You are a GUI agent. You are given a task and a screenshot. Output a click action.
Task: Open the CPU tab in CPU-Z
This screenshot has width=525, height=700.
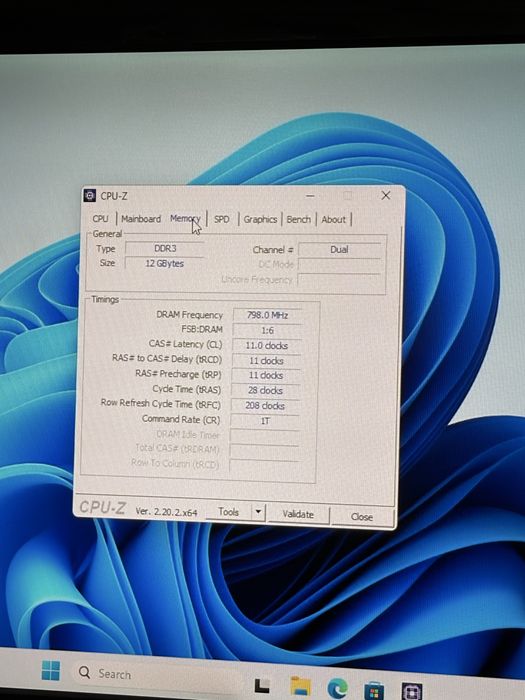pos(100,219)
